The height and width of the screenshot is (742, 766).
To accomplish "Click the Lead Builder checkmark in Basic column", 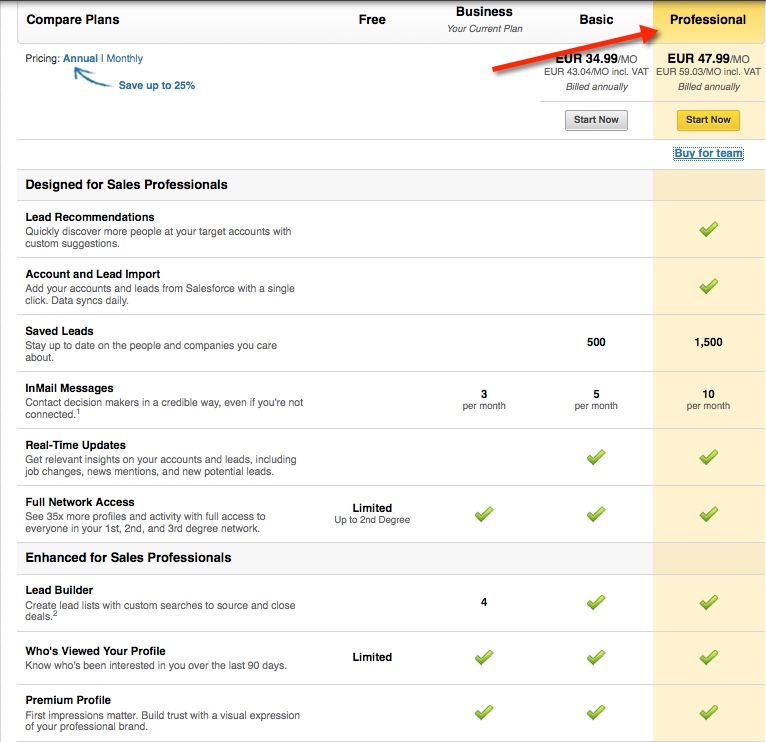I will 596,602.
